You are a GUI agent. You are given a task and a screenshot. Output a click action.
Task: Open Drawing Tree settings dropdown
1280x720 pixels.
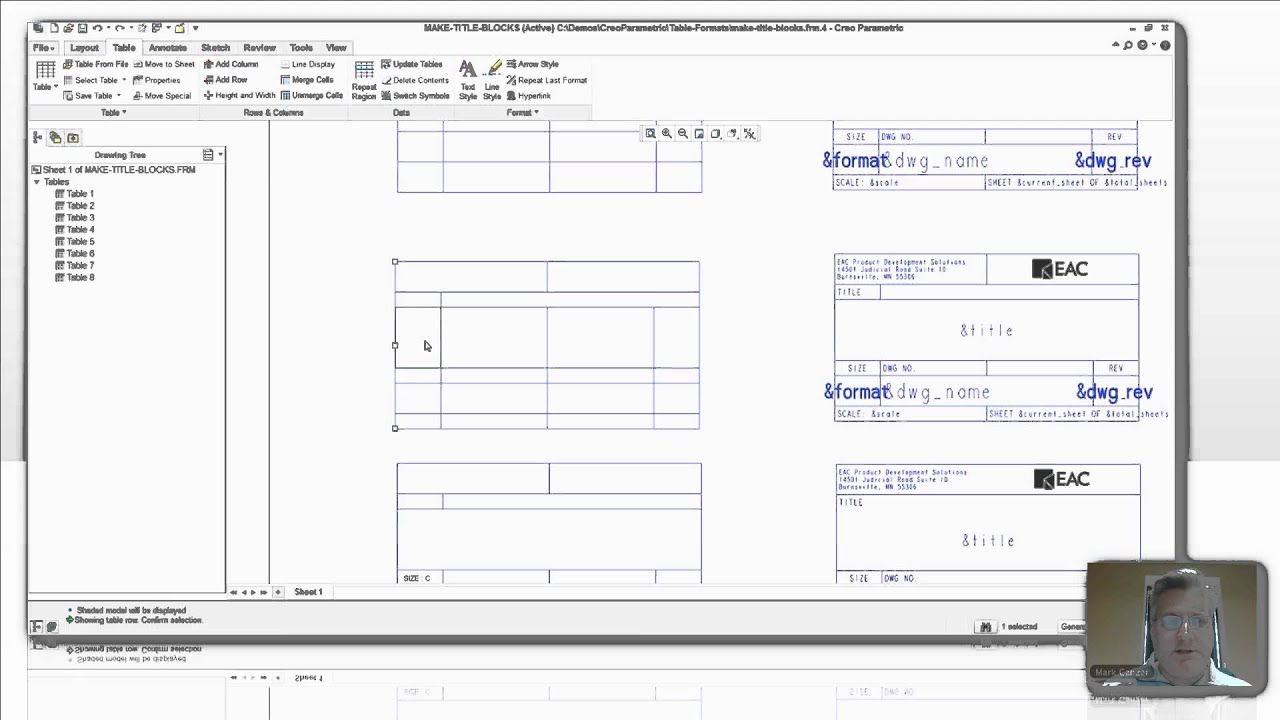point(211,155)
